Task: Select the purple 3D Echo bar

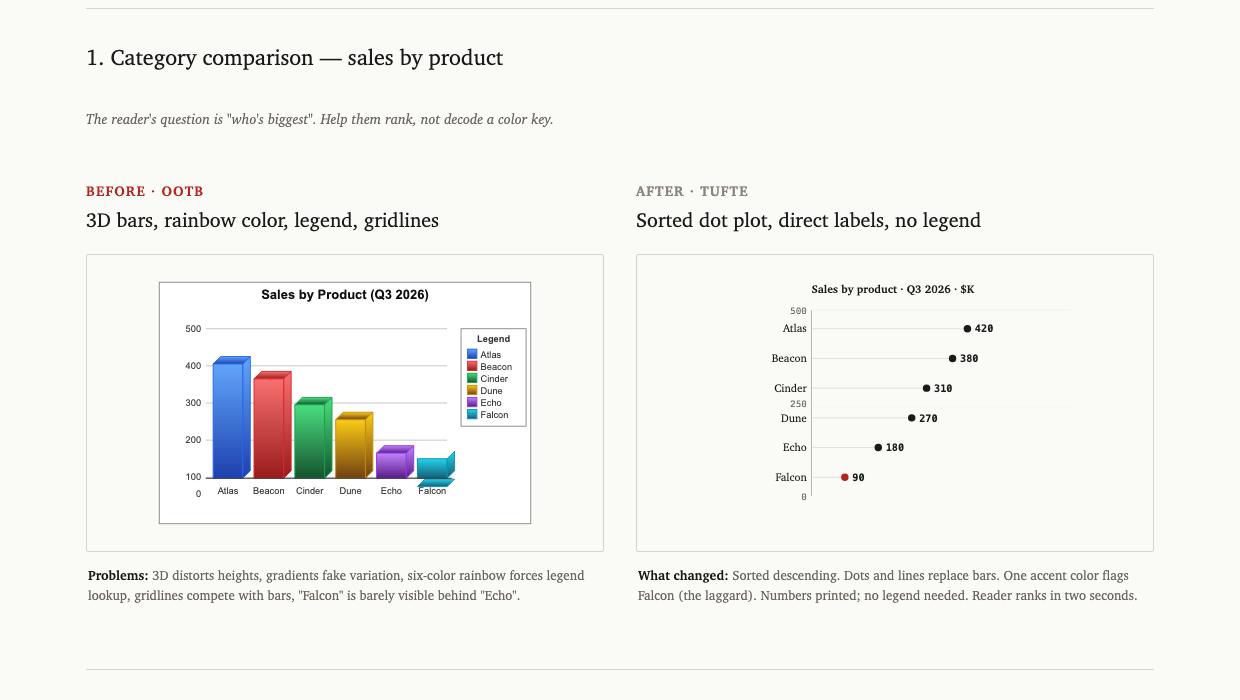Action: click(x=395, y=462)
